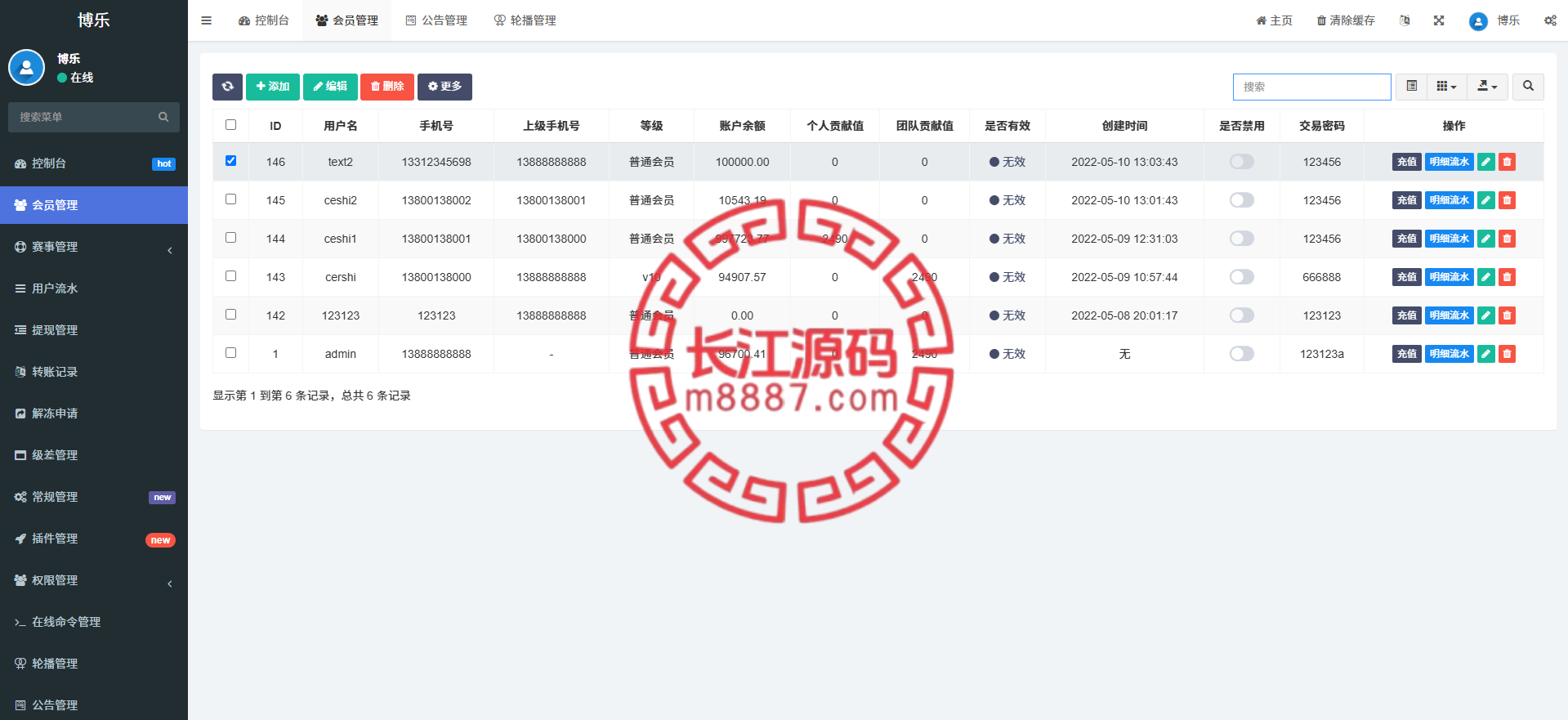Open 转账记录 in sidebar
The image size is (1568, 720).
point(94,372)
